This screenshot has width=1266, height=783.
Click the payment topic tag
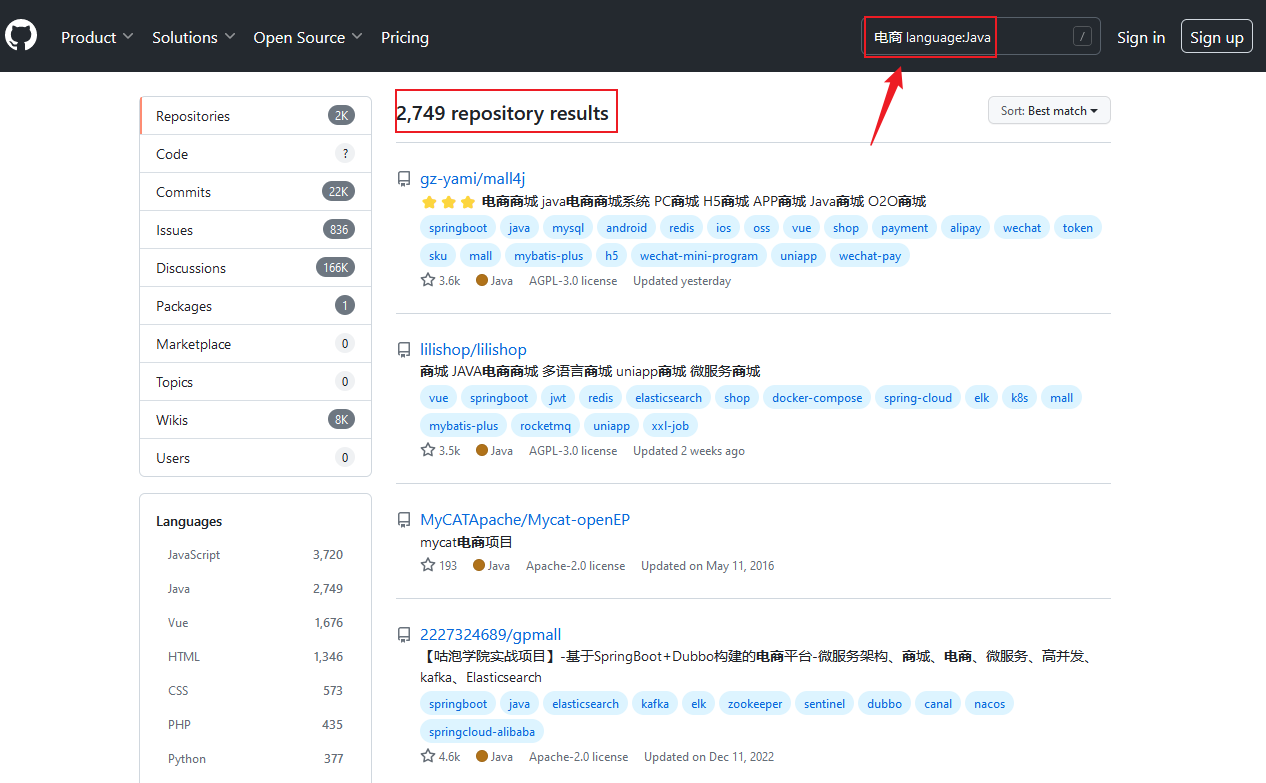pos(905,228)
